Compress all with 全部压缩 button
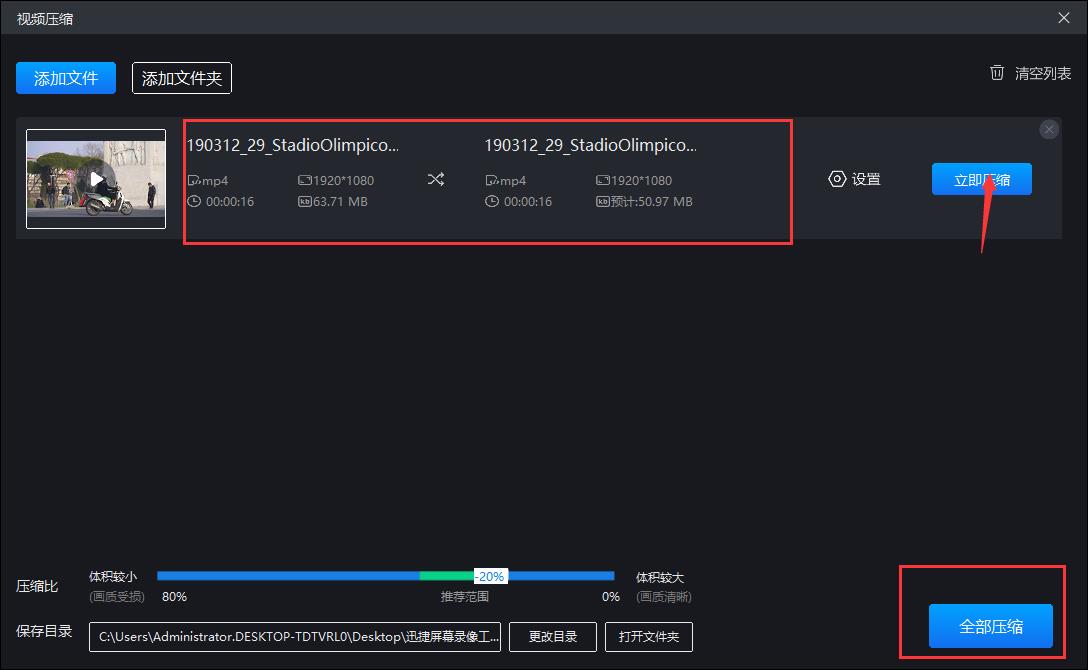The image size is (1088, 670). (990, 626)
